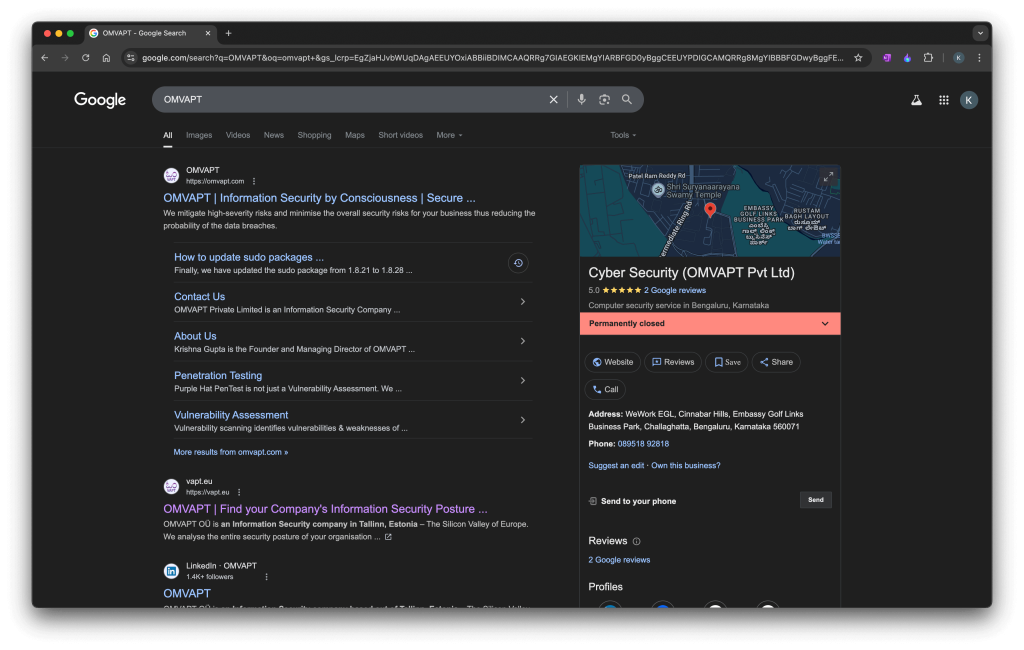Viewport: 1024px width, 650px height.
Task: Save the business with Save button
Action: [x=727, y=363]
